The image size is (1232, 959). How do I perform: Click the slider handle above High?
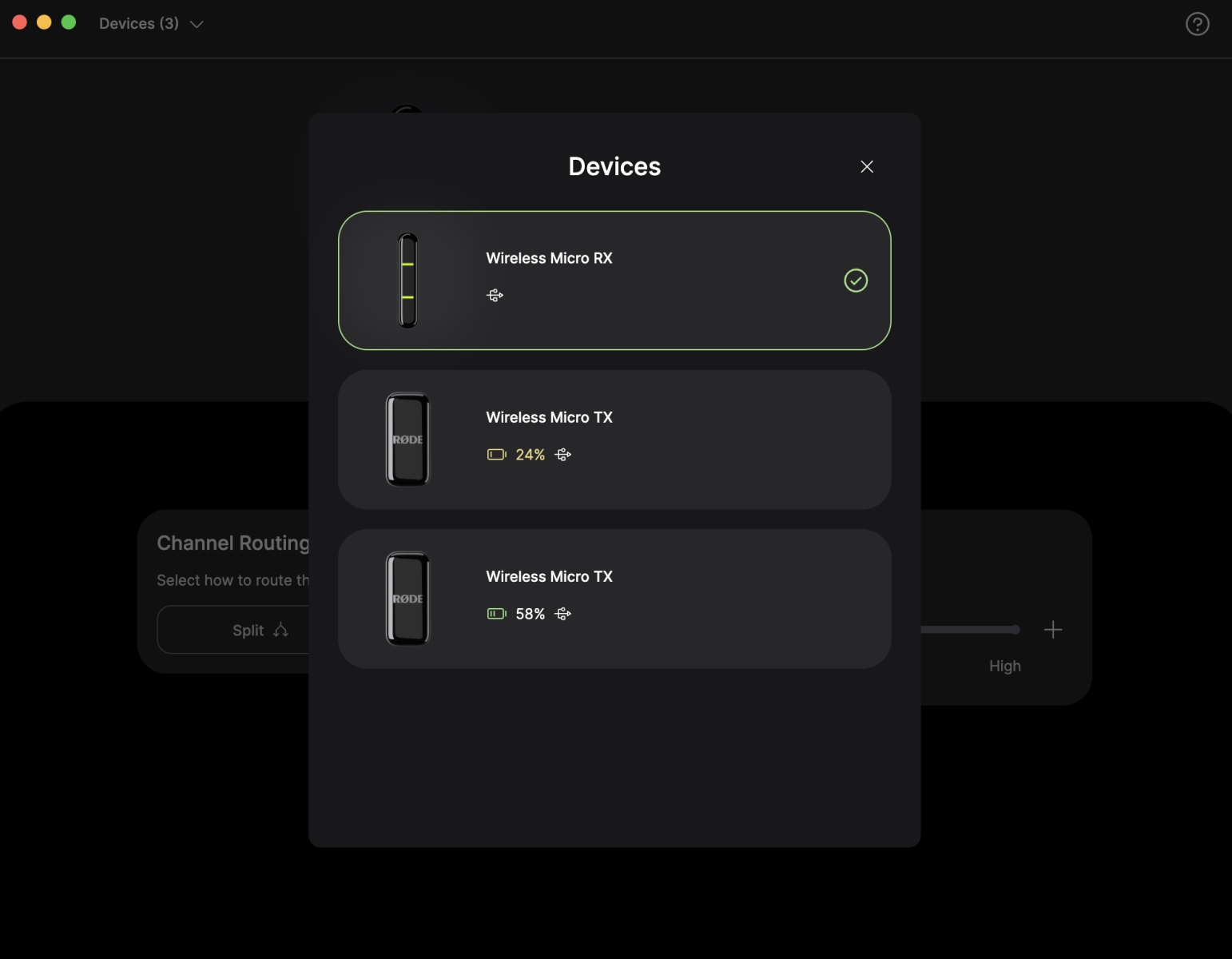pos(1015,630)
